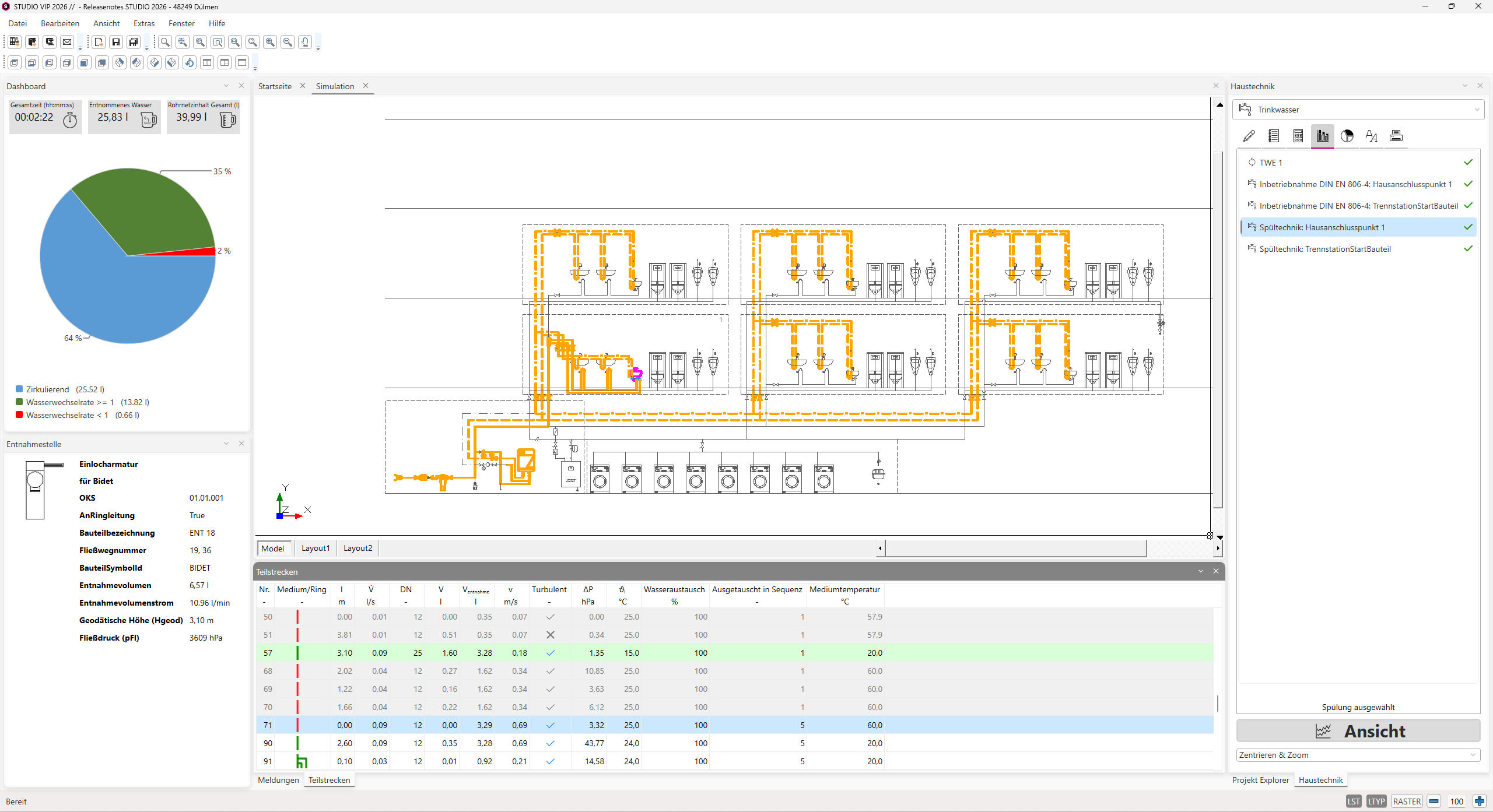Click the zoom out minus magnifier
The height and width of the screenshot is (812, 1493).
(x=288, y=42)
